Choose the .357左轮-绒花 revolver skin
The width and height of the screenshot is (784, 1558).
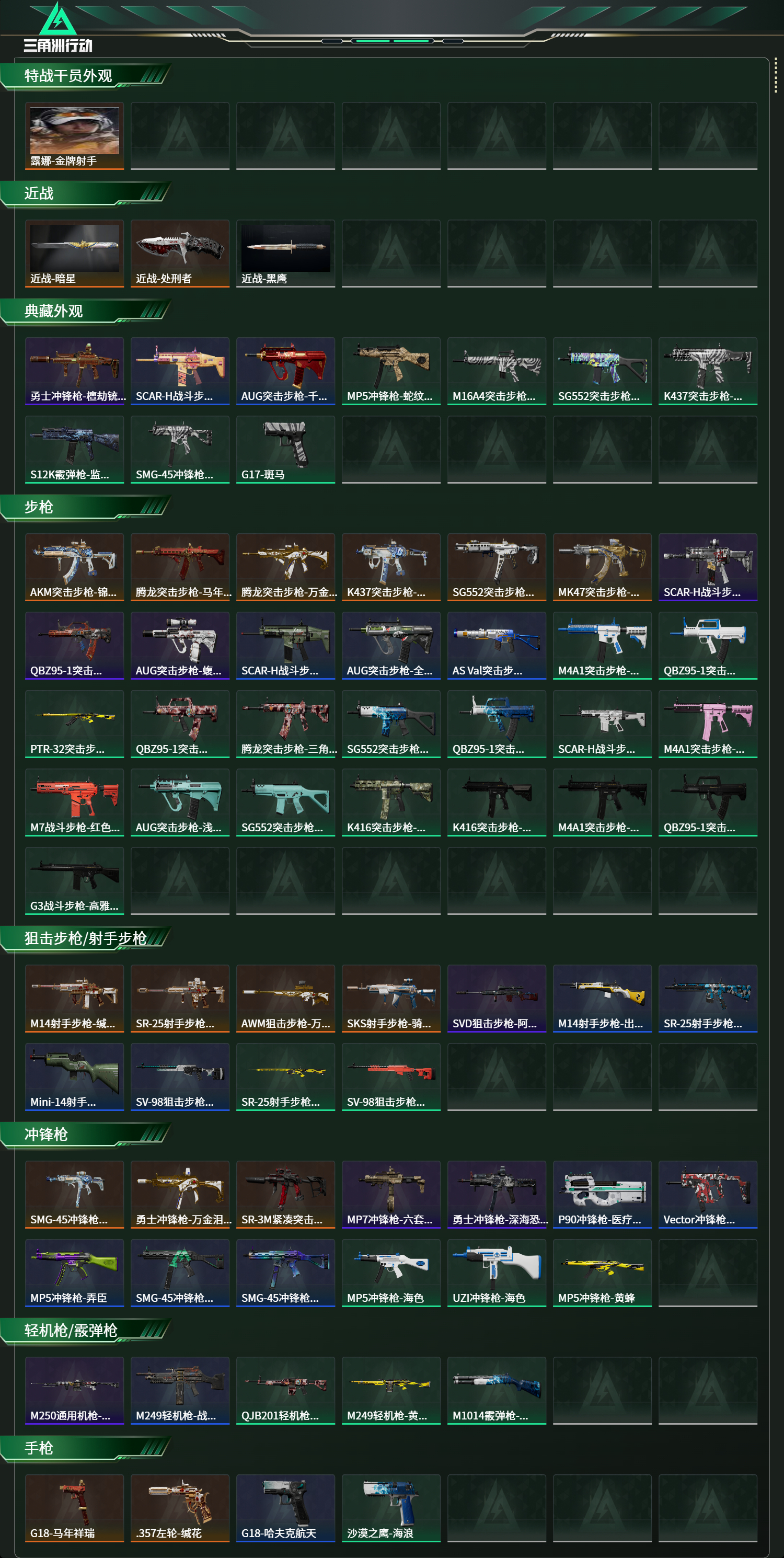180,1508
